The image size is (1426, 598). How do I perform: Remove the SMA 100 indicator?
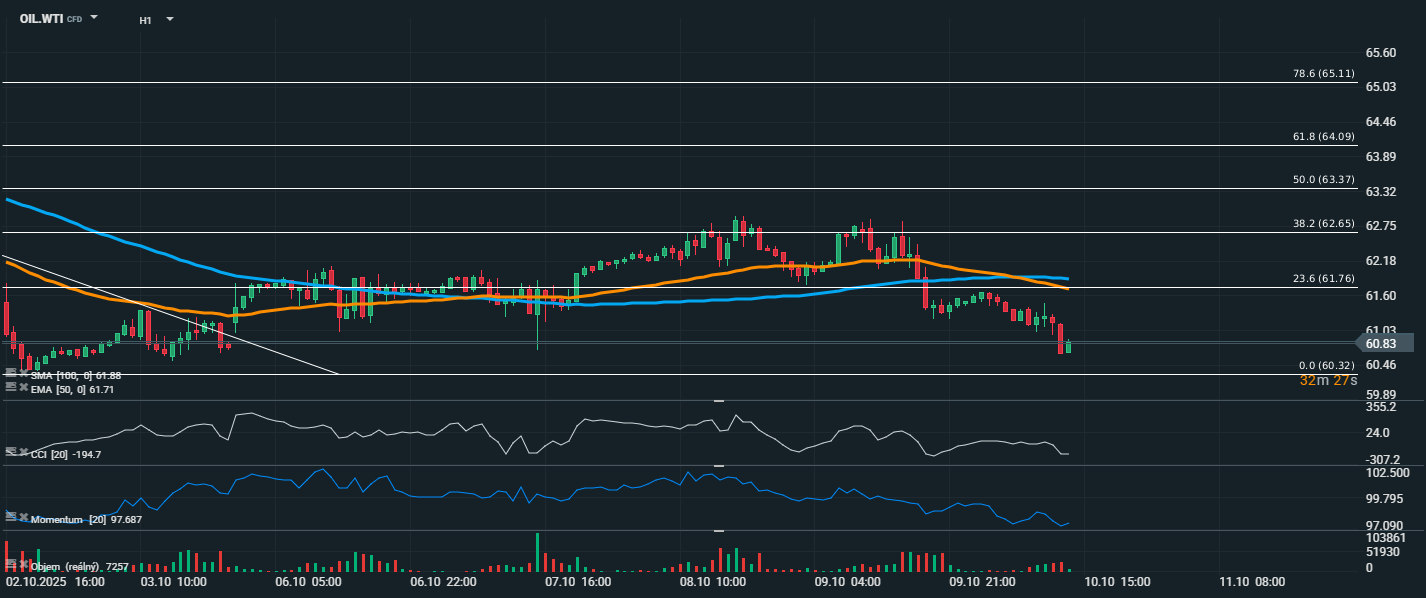tap(23, 373)
